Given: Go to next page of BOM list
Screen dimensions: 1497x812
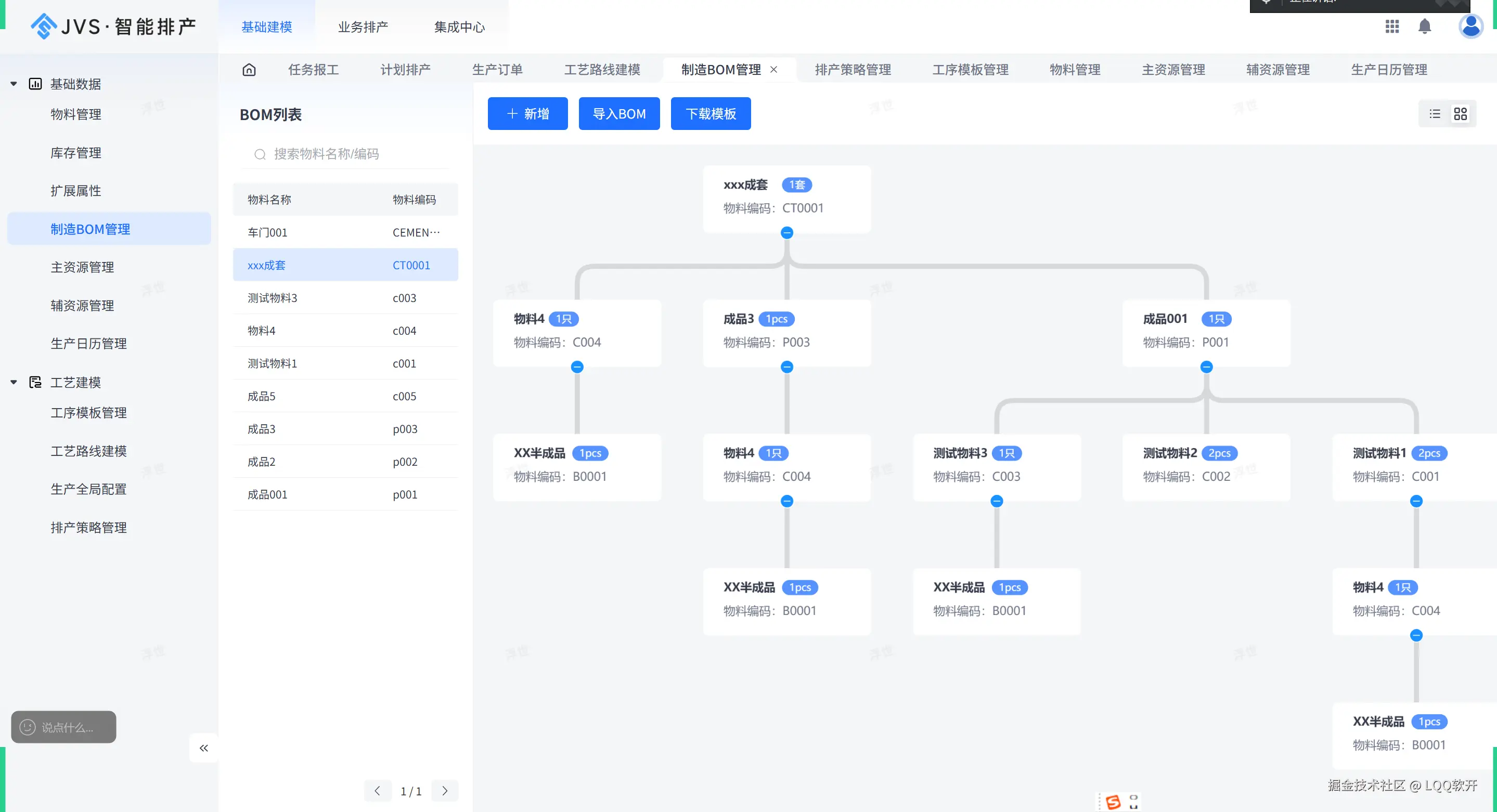Looking at the screenshot, I should tap(445, 791).
